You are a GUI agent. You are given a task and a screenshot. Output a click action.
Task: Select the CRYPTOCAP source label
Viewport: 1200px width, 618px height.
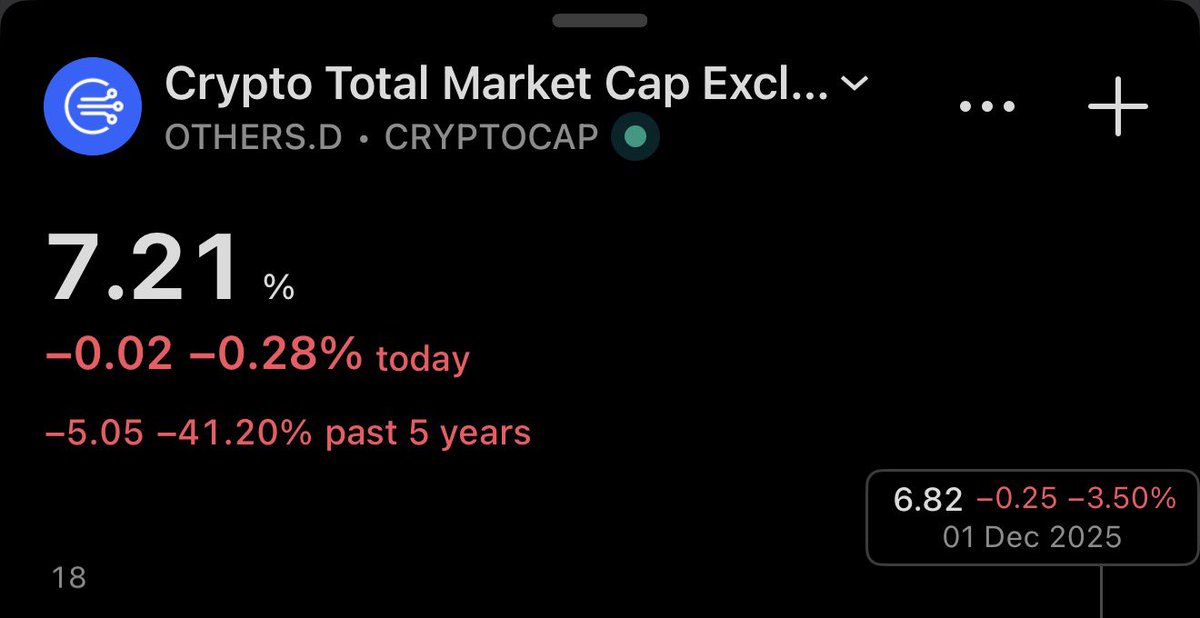click(x=491, y=138)
